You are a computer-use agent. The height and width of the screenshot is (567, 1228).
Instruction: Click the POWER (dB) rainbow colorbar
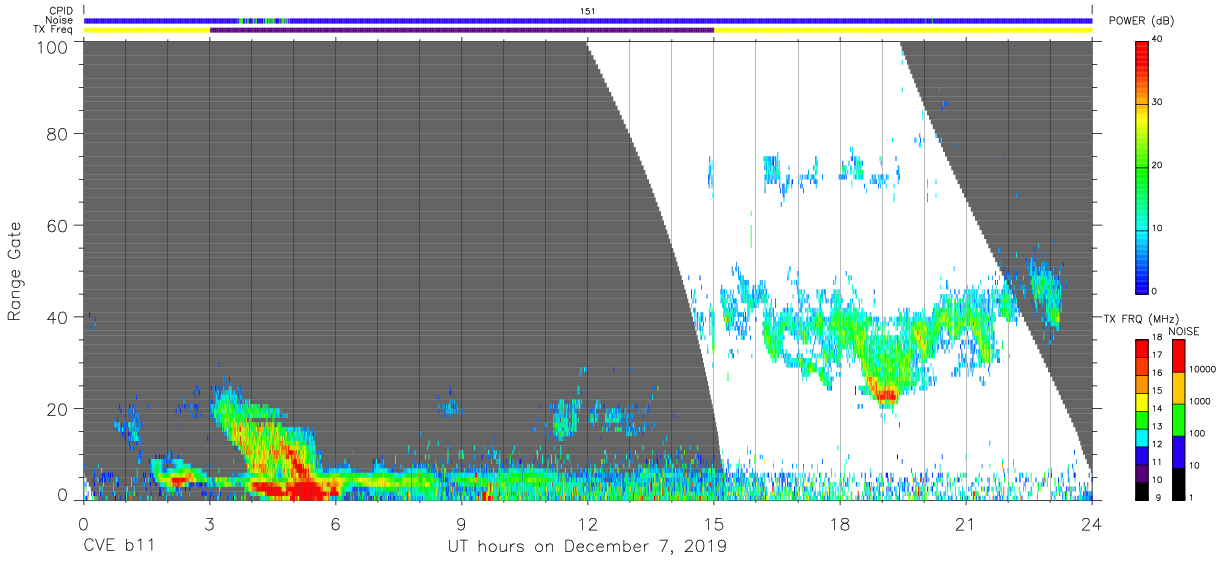(x=1141, y=166)
